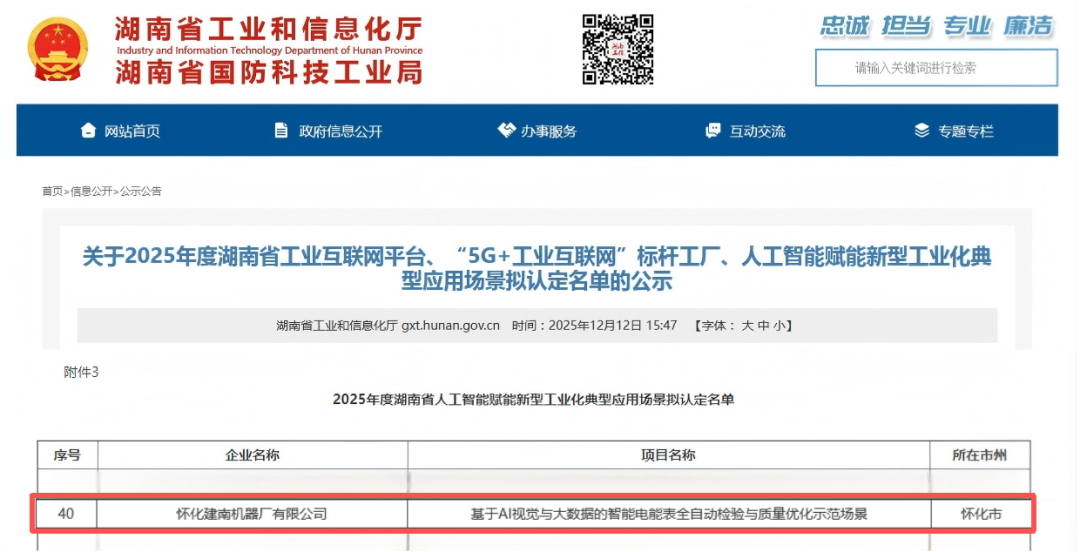Go to 公示公告 in the breadcrumb
Image resolution: width=1080 pixels, height=552 pixels.
pyautogui.click(x=141, y=192)
